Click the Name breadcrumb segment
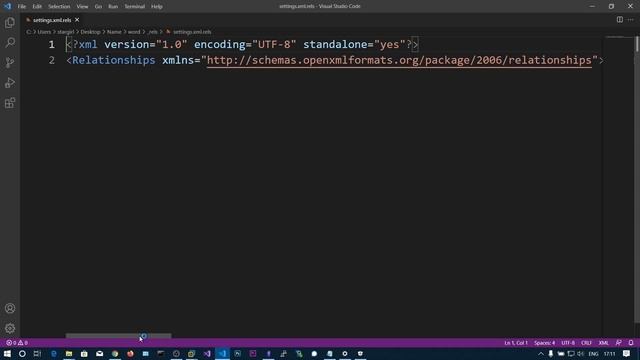Viewport: 640px width, 360px height. [114, 32]
